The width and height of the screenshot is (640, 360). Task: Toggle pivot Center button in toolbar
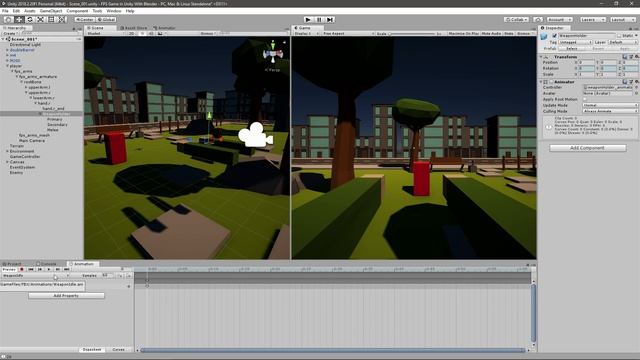point(85,19)
